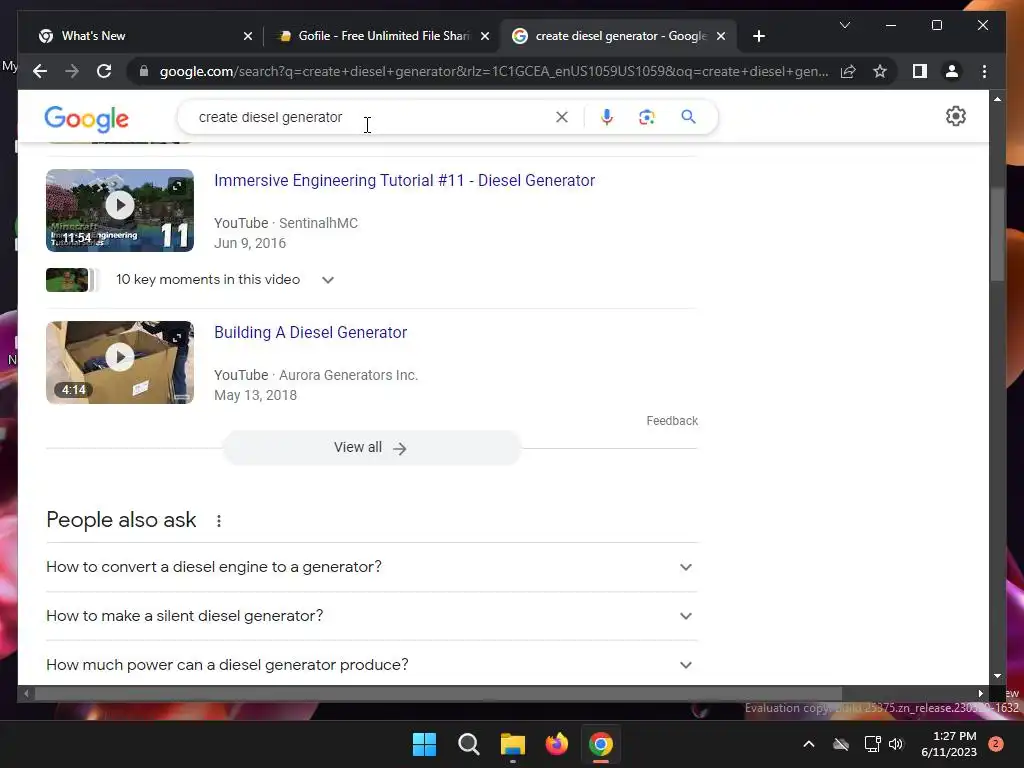Close the Gofile tab

(485, 36)
